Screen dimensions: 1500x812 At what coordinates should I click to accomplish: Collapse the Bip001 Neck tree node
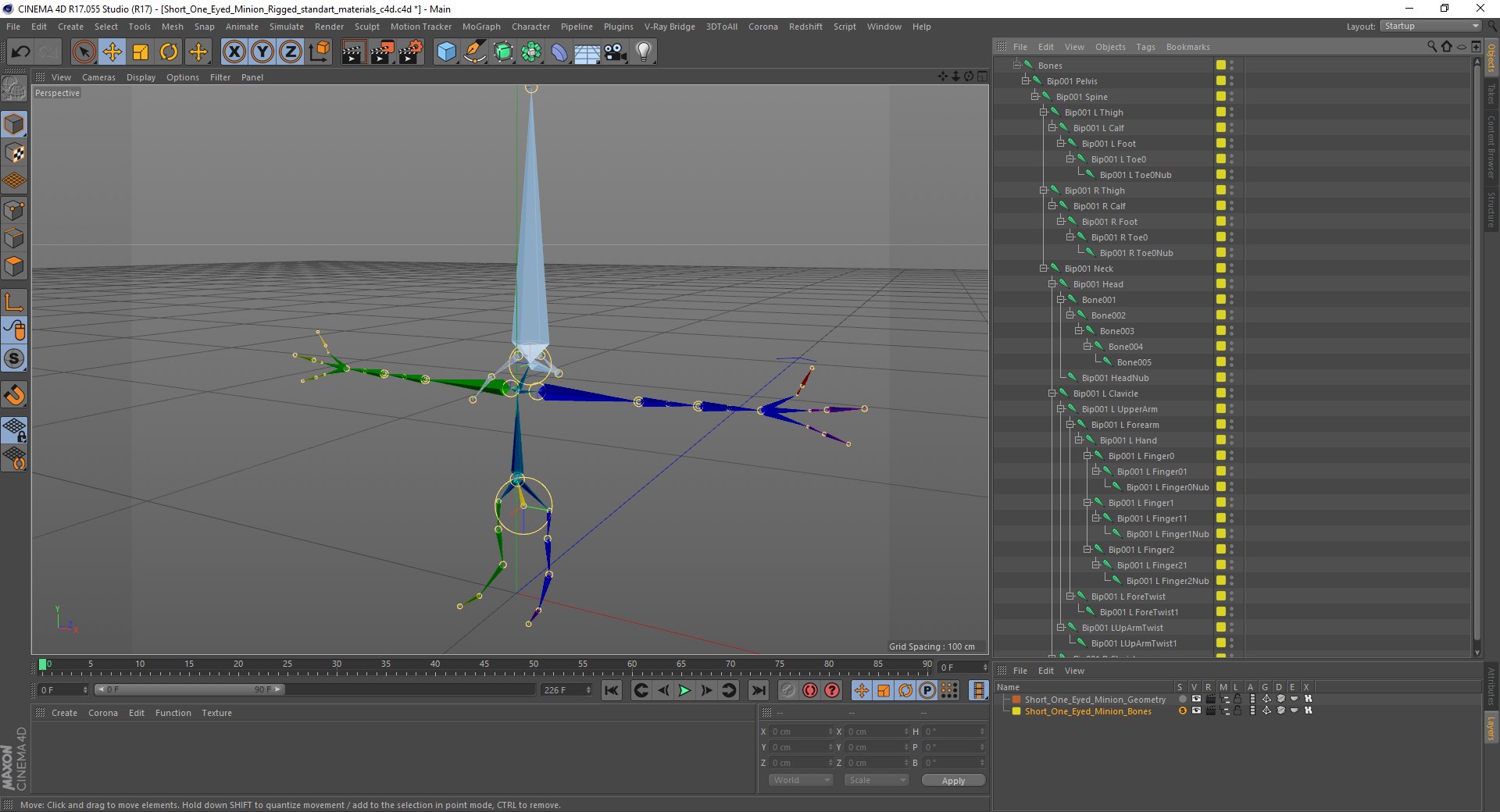1043,269
